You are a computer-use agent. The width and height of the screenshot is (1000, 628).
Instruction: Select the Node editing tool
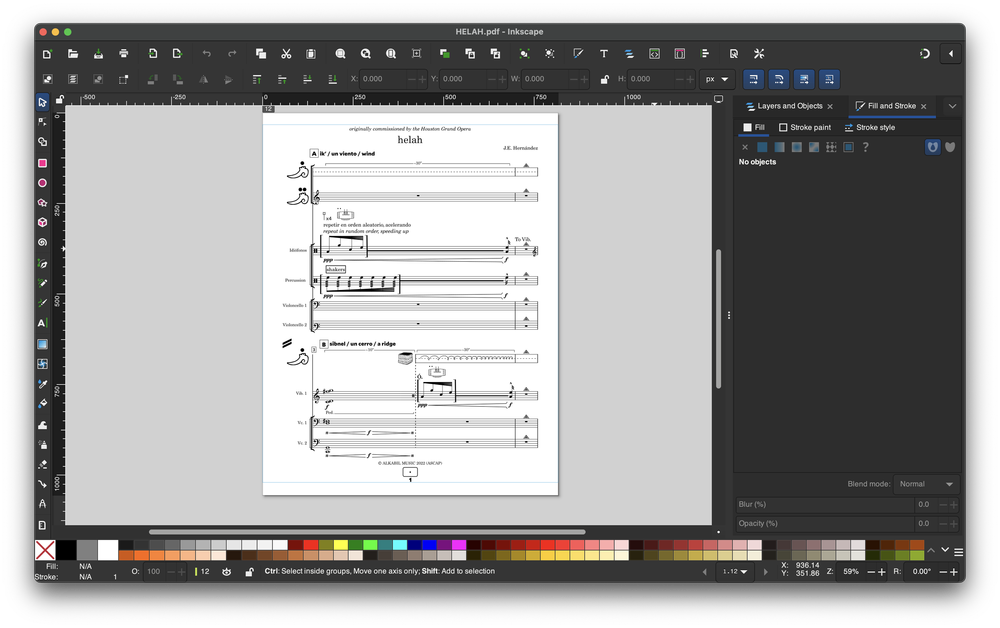[x=42, y=122]
